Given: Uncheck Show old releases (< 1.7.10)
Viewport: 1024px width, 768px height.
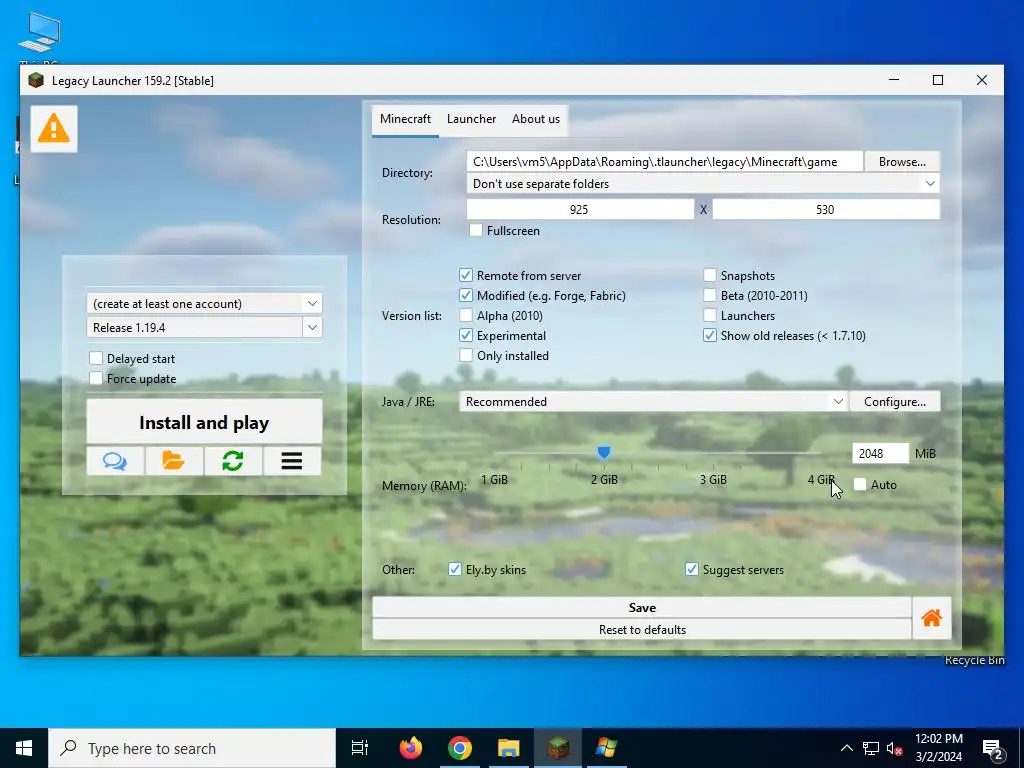Looking at the screenshot, I should point(710,336).
